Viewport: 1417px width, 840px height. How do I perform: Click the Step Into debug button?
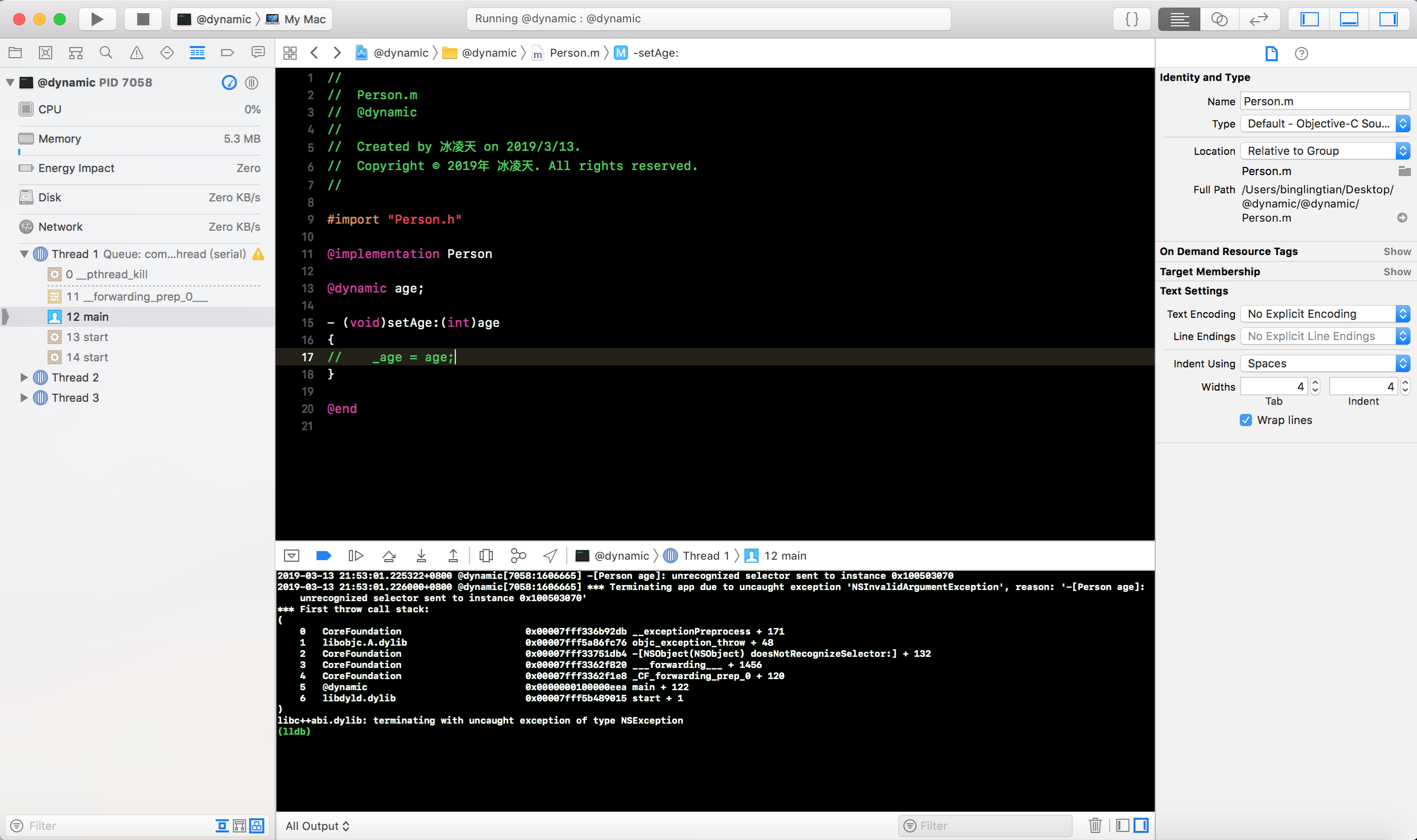coord(421,556)
